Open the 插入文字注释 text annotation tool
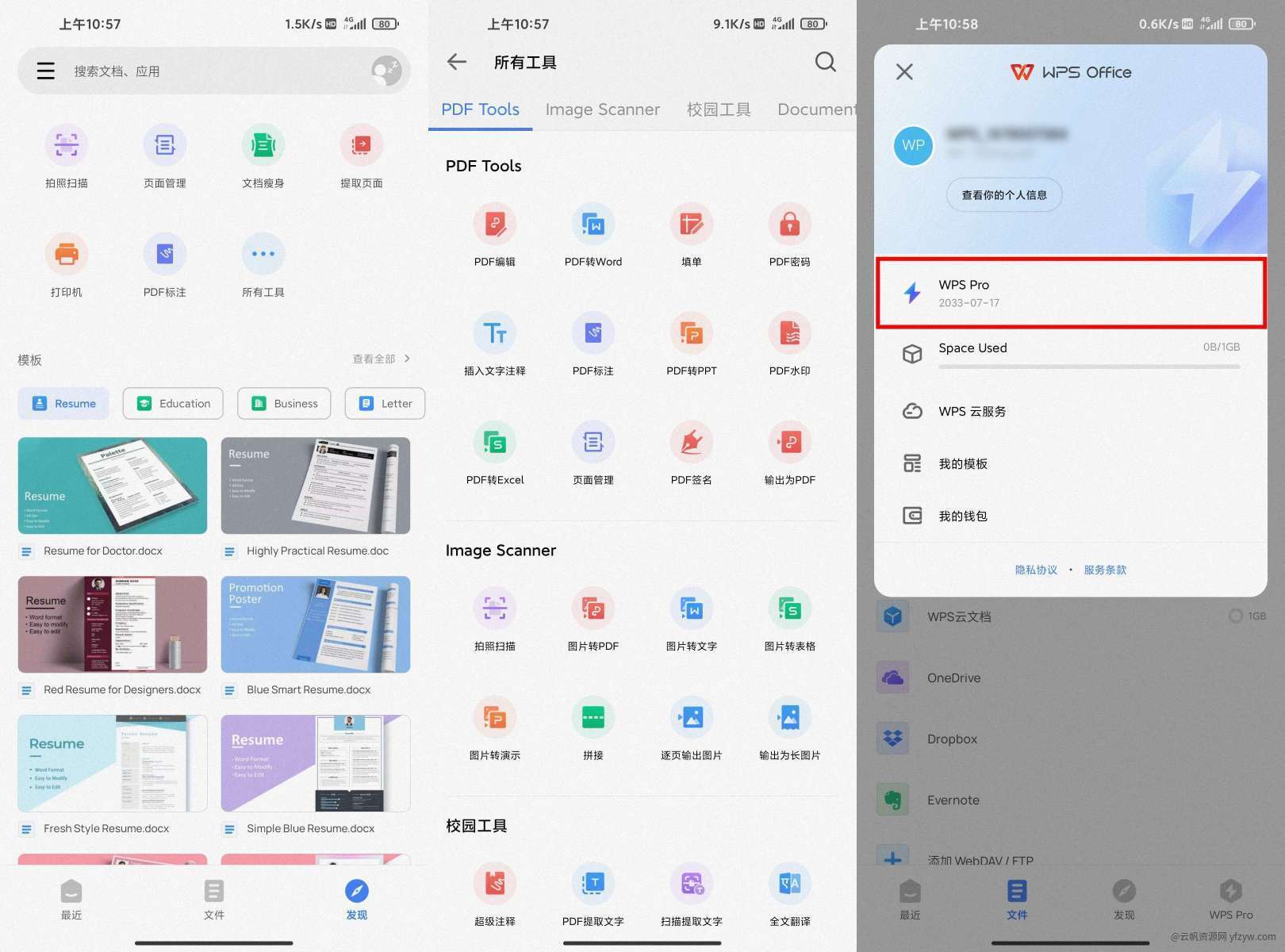This screenshot has width=1285, height=952. 495,344
